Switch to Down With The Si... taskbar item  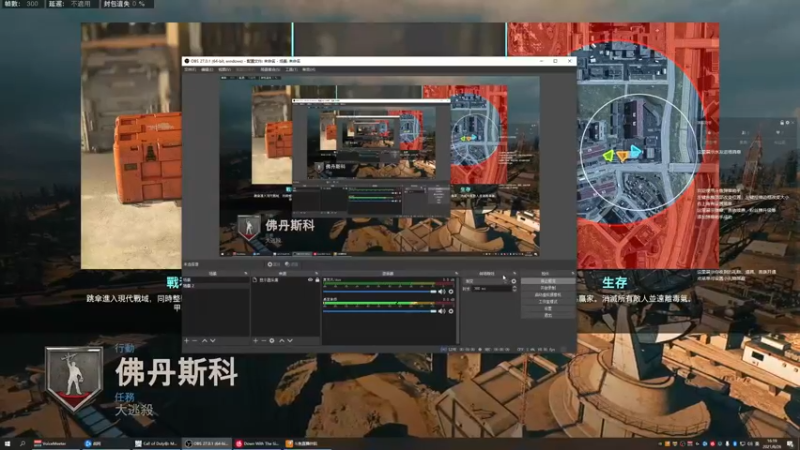[x=257, y=444]
